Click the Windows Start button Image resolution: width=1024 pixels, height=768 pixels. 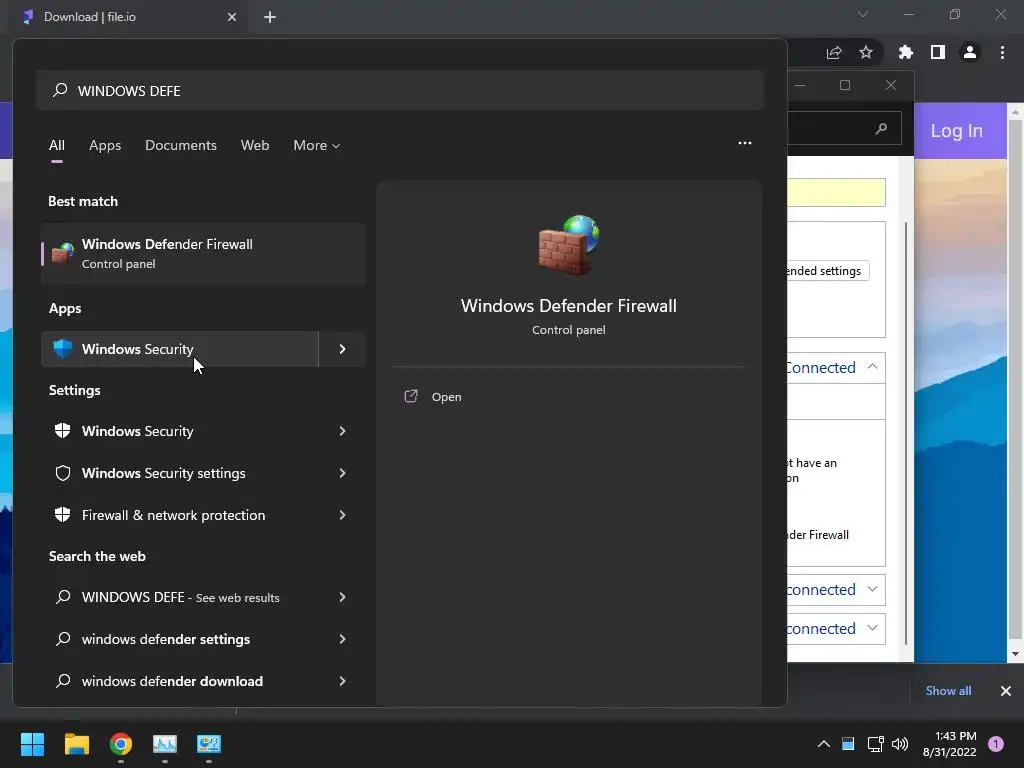(32, 744)
